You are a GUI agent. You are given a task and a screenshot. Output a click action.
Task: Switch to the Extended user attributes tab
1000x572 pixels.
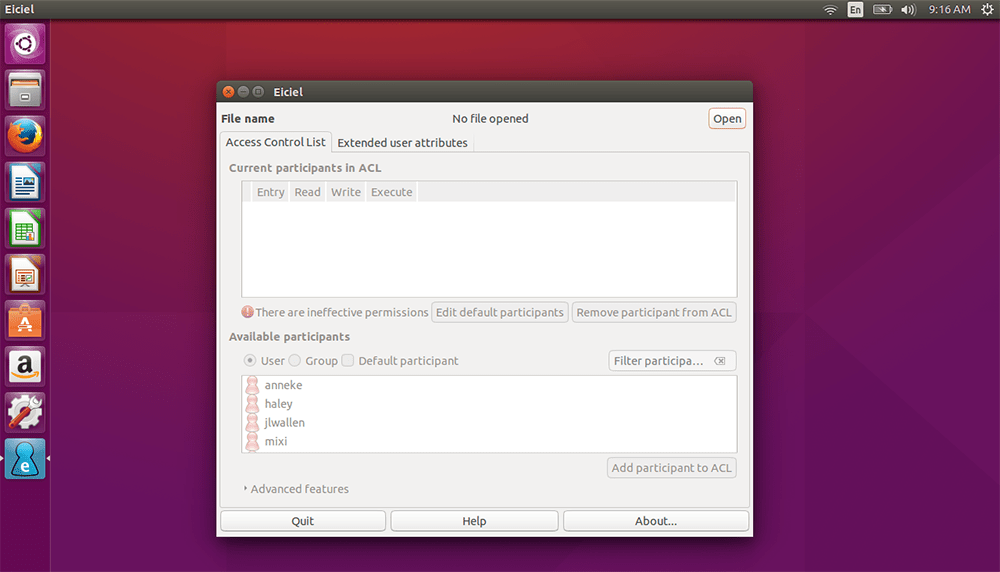click(402, 143)
